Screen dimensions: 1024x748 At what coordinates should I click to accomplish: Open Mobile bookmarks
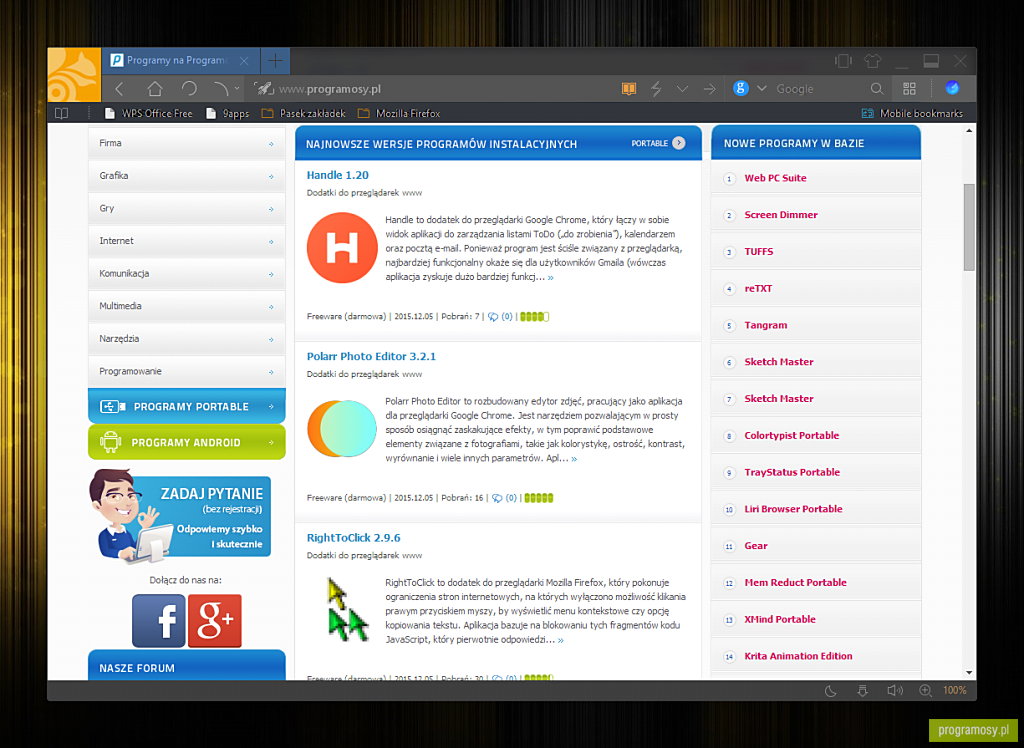[912, 114]
